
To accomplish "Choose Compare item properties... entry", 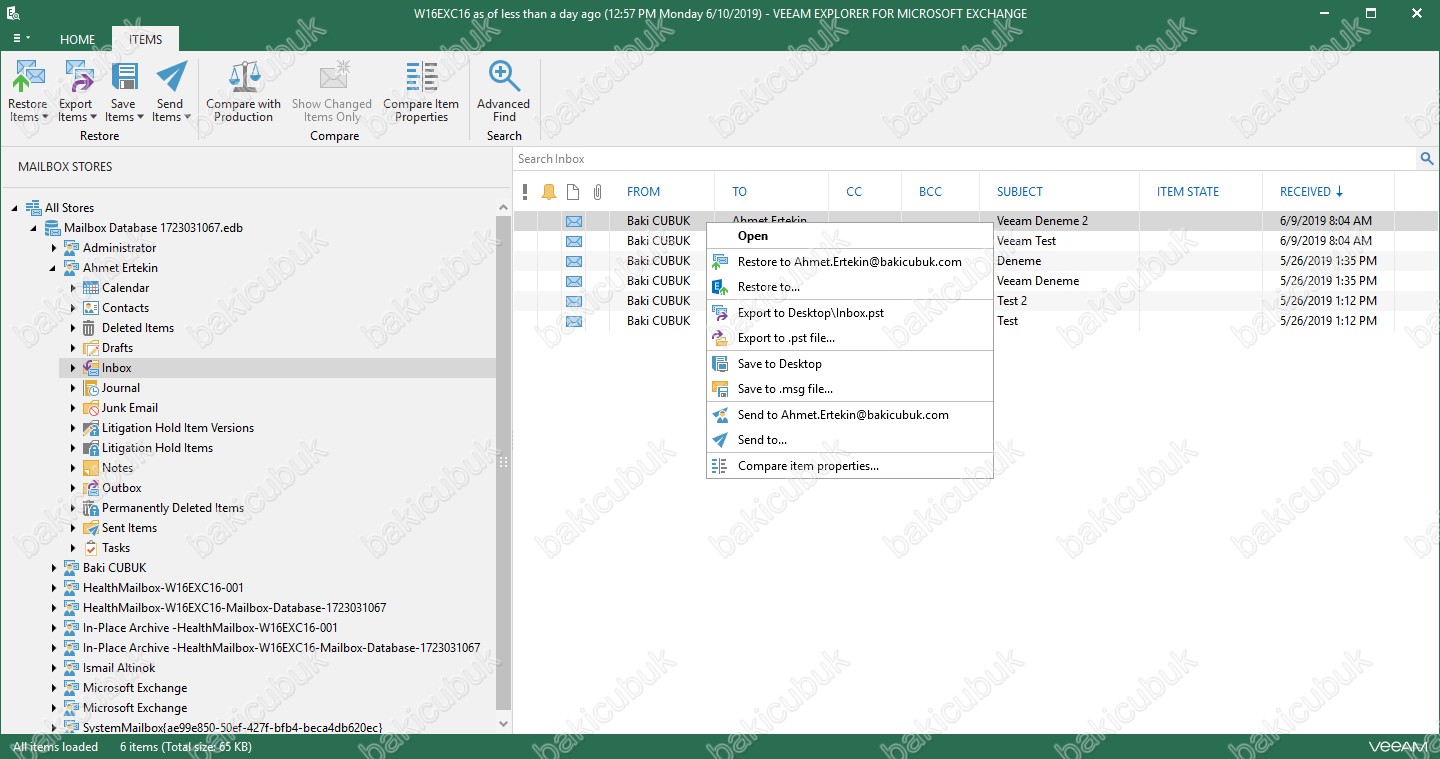I will tap(849, 466).
